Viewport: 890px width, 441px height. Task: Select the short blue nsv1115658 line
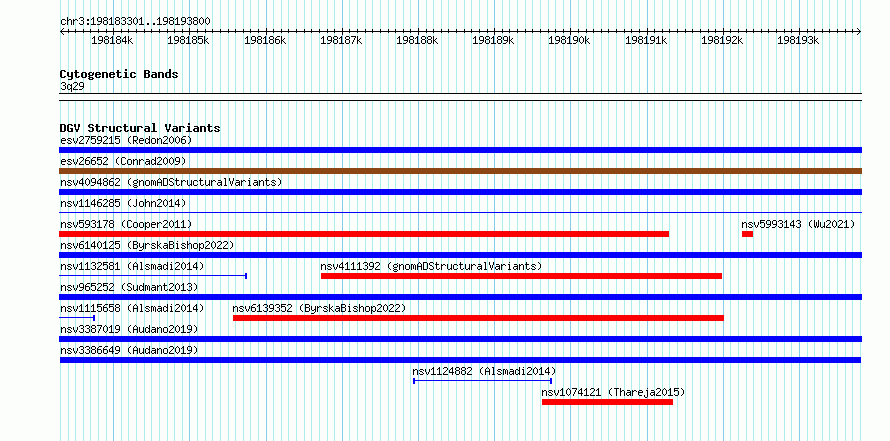[x=77, y=318]
